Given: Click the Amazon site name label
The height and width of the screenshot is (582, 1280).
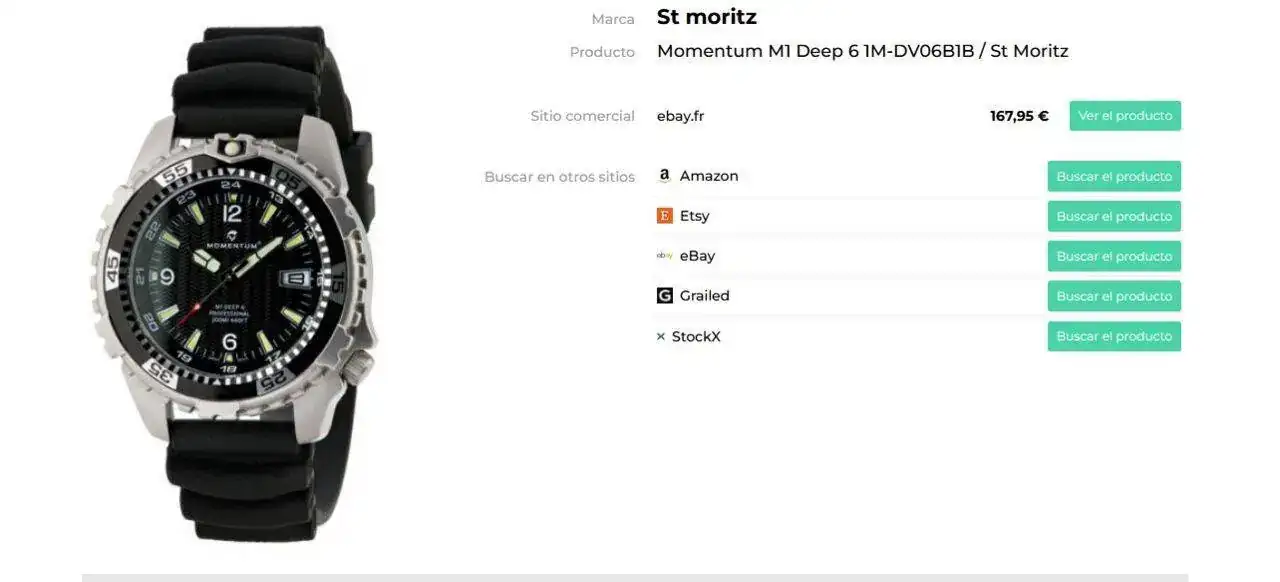Looking at the screenshot, I should click(709, 176).
